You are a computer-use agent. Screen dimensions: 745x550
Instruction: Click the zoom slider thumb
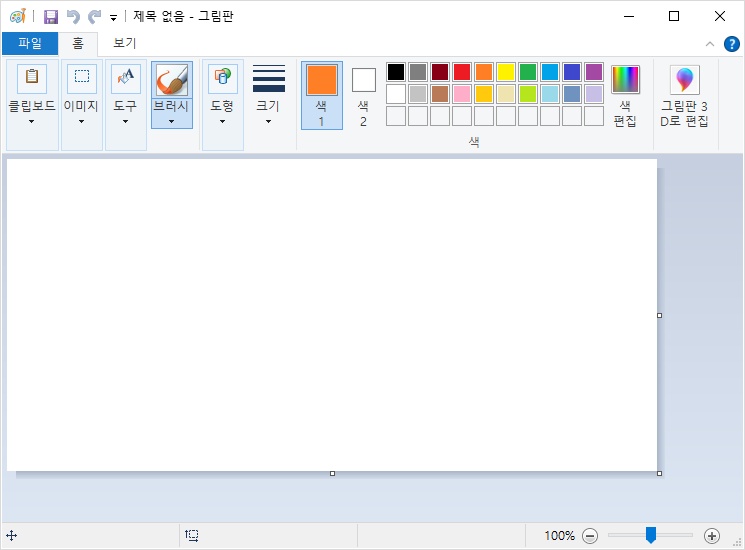[x=651, y=535]
